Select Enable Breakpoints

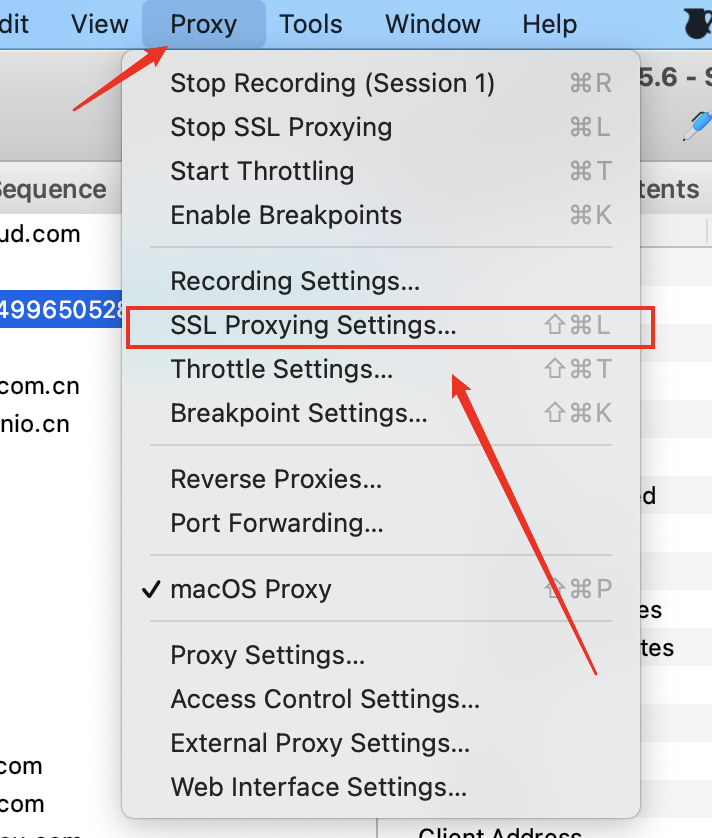286,215
